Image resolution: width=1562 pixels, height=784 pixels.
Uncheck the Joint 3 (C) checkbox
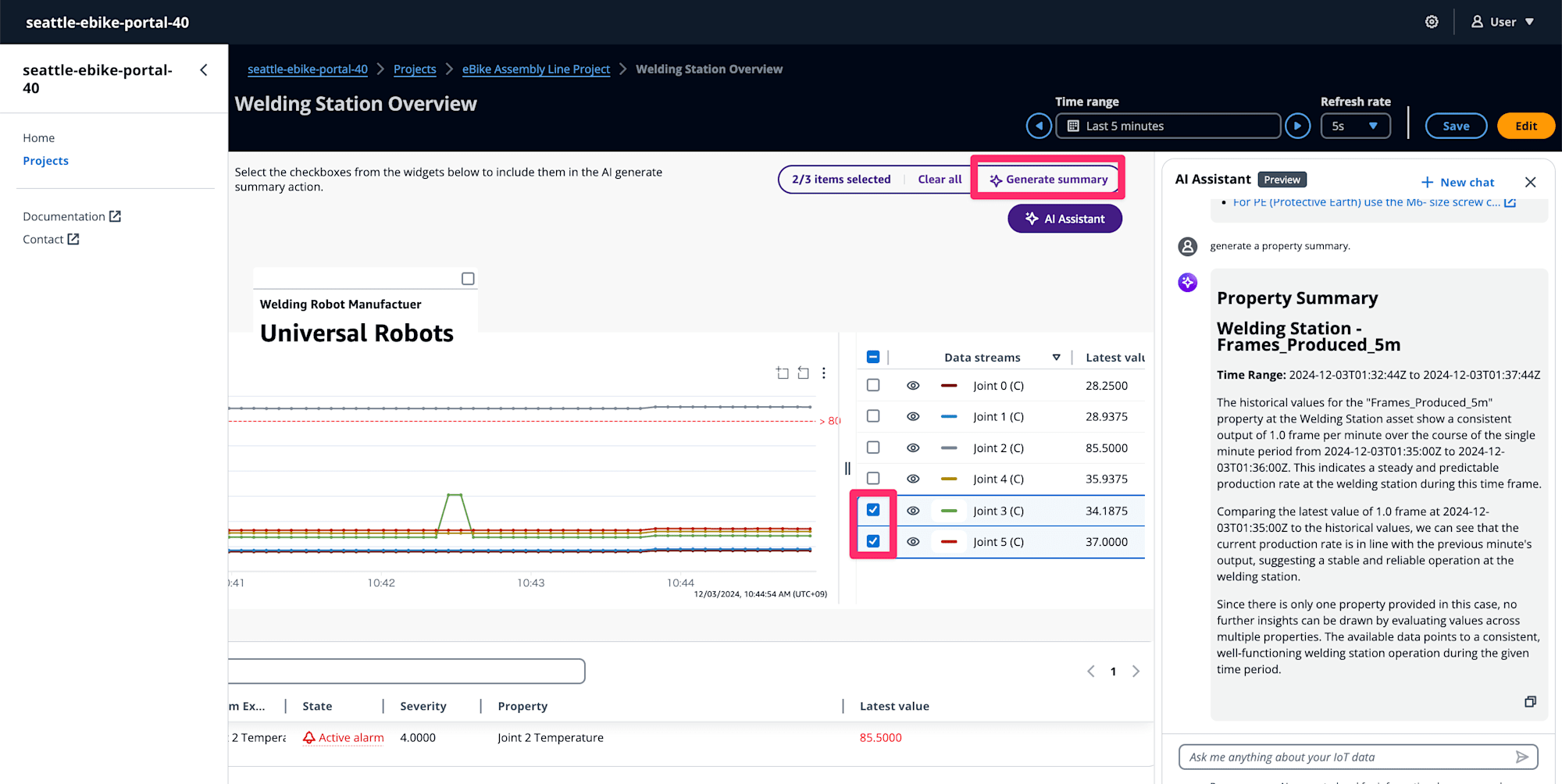tap(873, 510)
